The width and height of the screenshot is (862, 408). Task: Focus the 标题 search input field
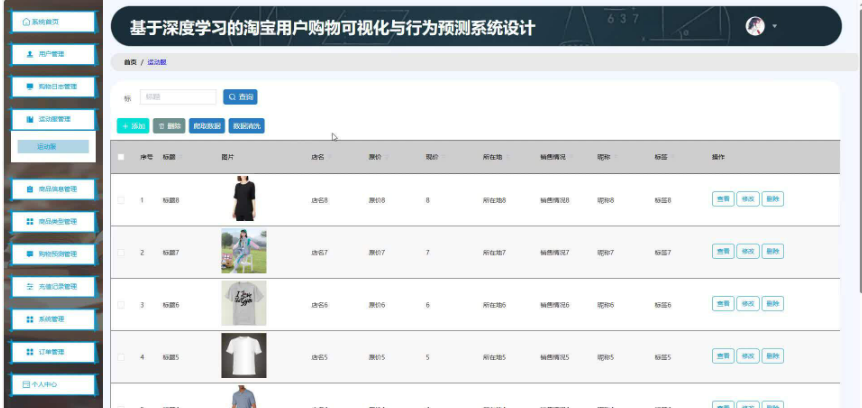[178, 97]
